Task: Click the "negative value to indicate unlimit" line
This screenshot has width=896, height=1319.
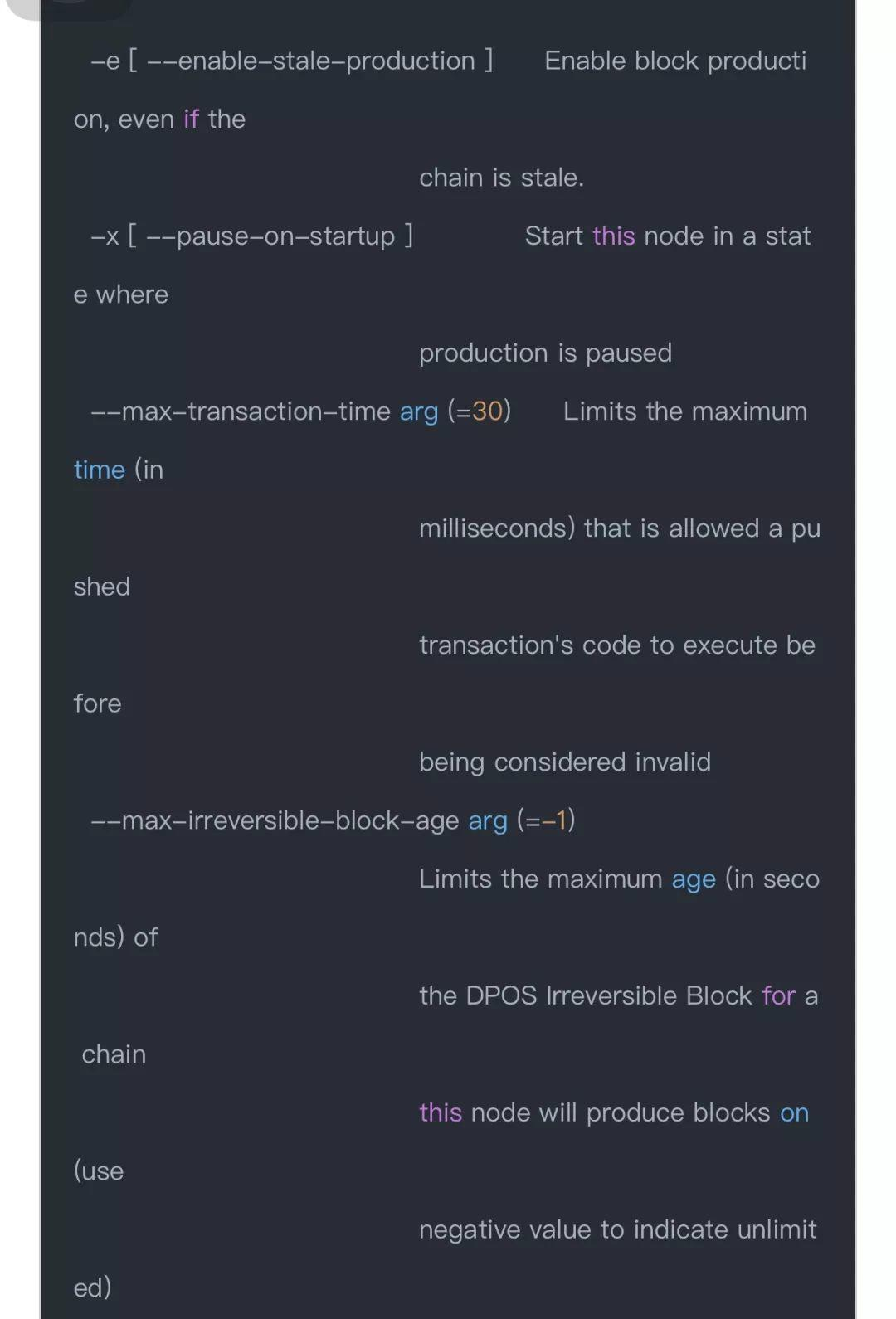Action: click(617, 1230)
